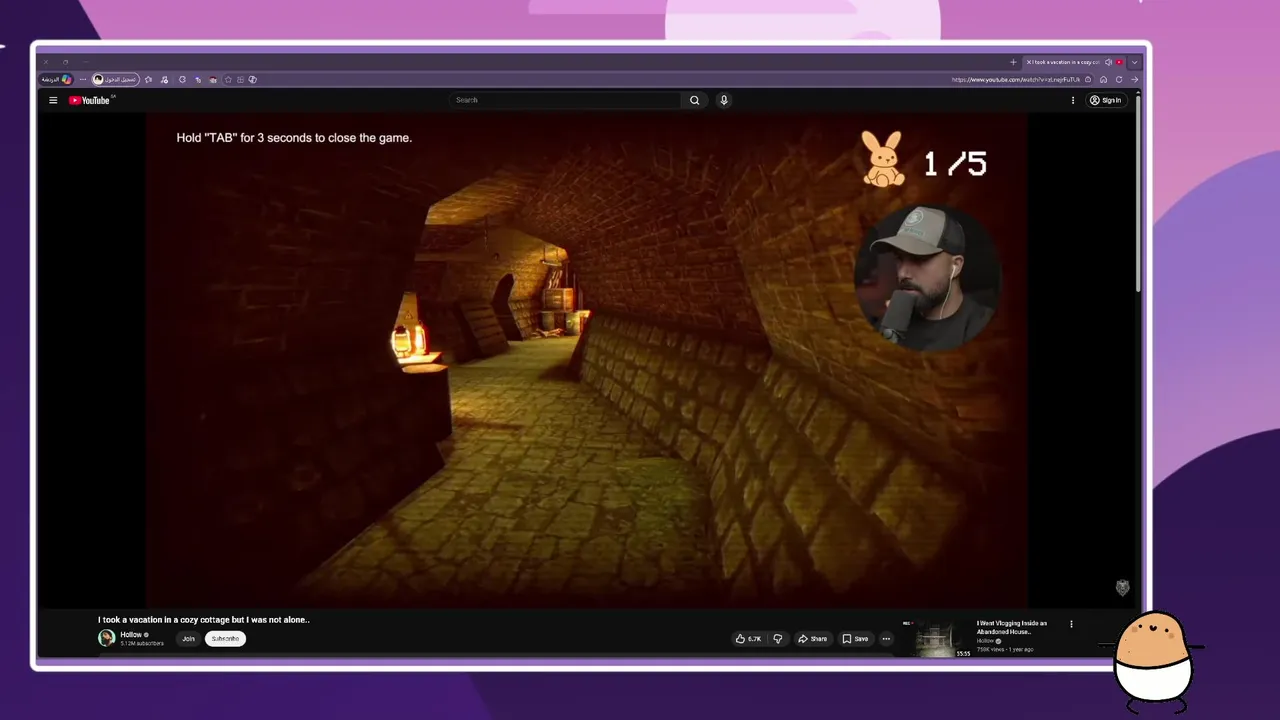Open browser three-dot settings menu
This screenshot has width=1280, height=720.
(x=83, y=79)
